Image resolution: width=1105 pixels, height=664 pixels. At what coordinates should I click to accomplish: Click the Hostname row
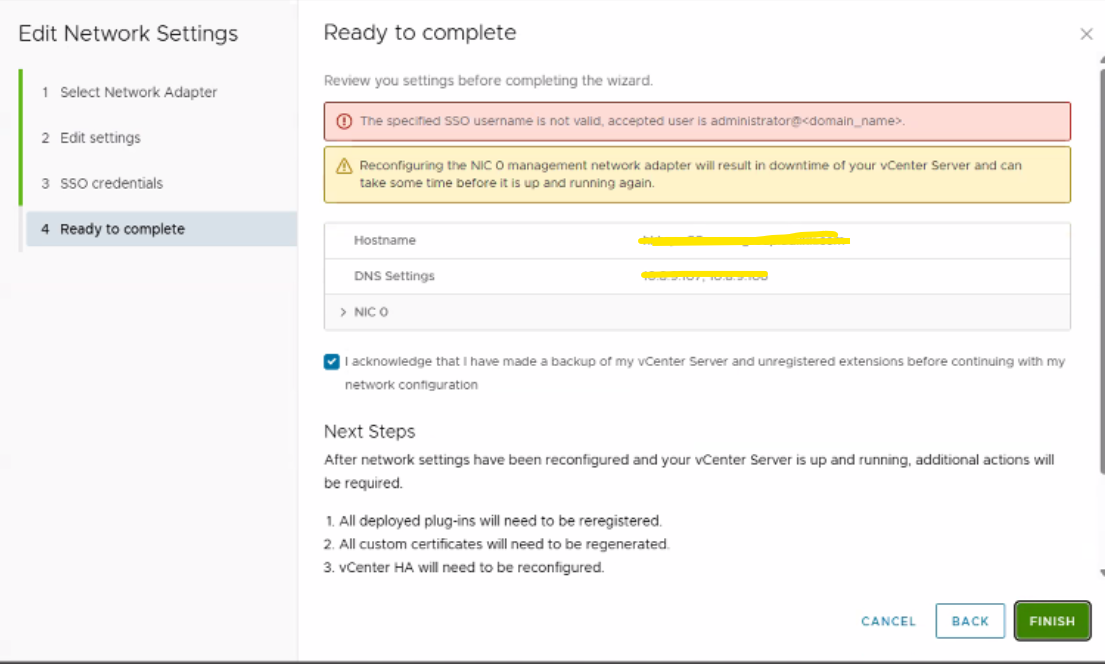(697, 241)
